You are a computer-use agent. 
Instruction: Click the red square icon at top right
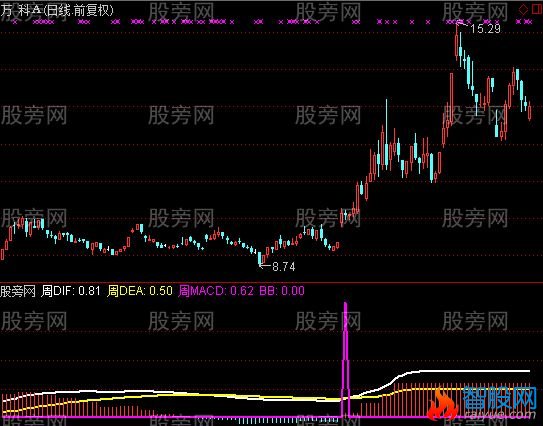[x=536, y=9]
